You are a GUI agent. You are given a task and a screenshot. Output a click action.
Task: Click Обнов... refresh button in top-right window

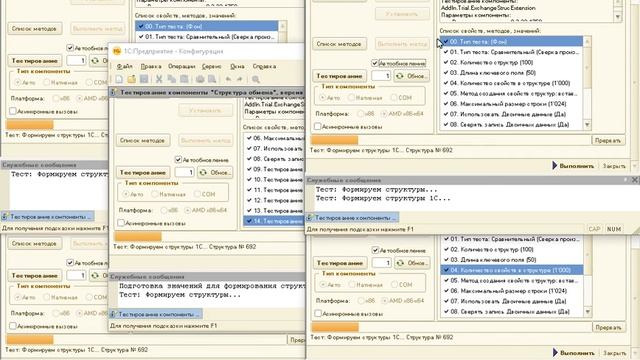click(x=411, y=76)
